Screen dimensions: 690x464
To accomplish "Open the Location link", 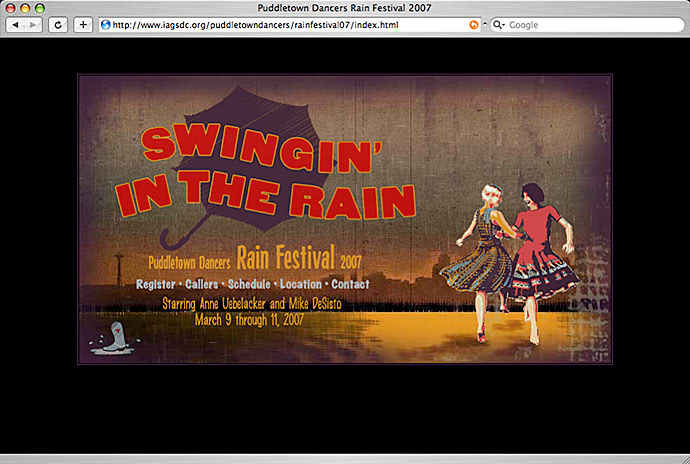I will click(301, 284).
